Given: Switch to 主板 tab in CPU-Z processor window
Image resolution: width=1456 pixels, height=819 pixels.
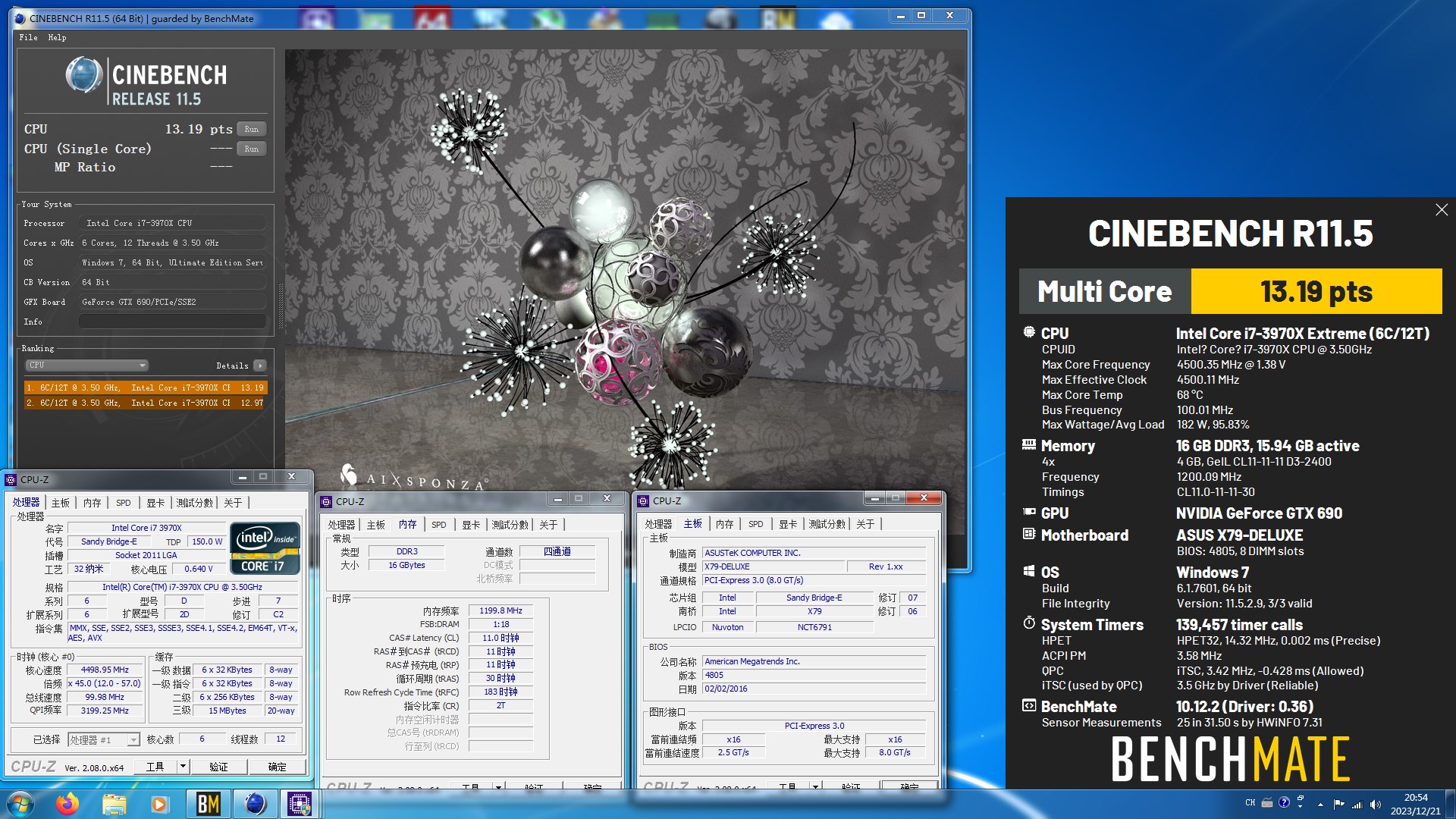Looking at the screenshot, I should click(x=61, y=503).
